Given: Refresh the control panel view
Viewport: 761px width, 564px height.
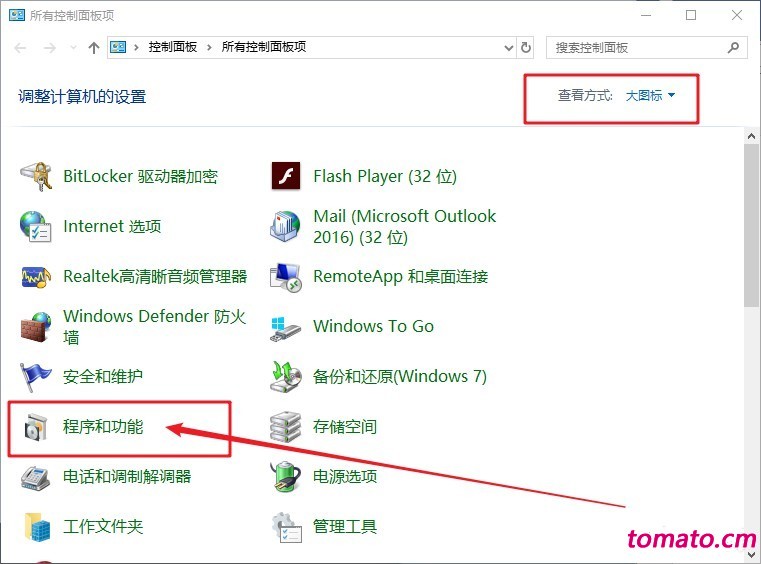Looking at the screenshot, I should coord(526,48).
